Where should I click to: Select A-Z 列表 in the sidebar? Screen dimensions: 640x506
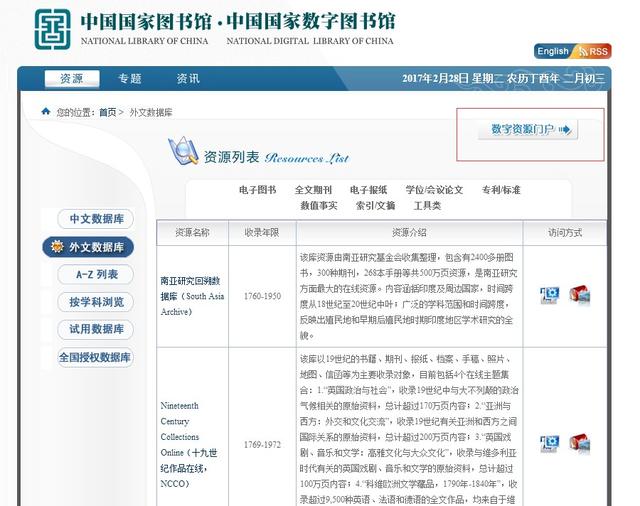[x=96, y=274]
